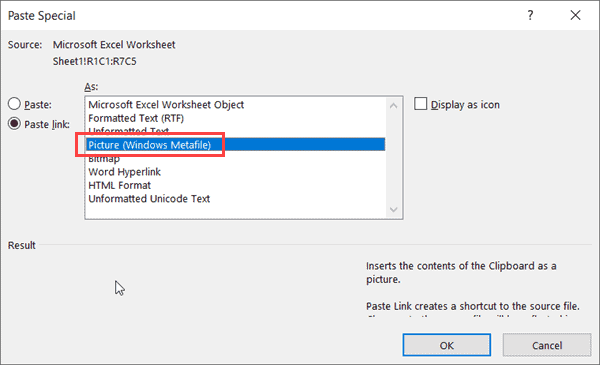Viewport: 600px width, 365px height.
Task: Click the Help question mark icon
Action: click(530, 15)
